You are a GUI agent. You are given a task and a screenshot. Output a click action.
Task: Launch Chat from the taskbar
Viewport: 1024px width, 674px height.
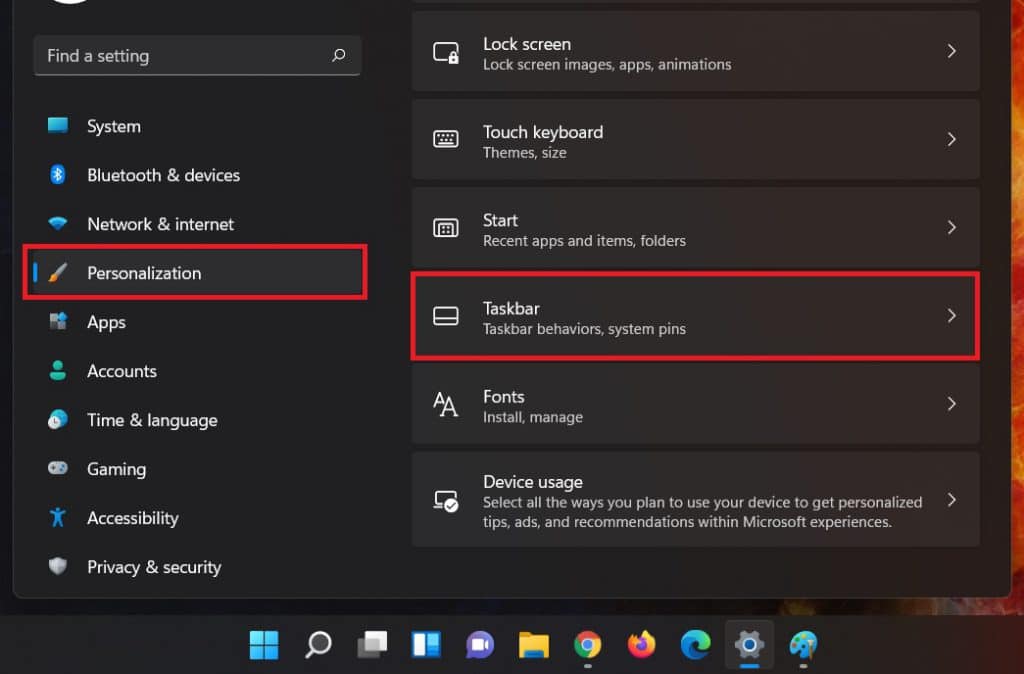pos(480,645)
